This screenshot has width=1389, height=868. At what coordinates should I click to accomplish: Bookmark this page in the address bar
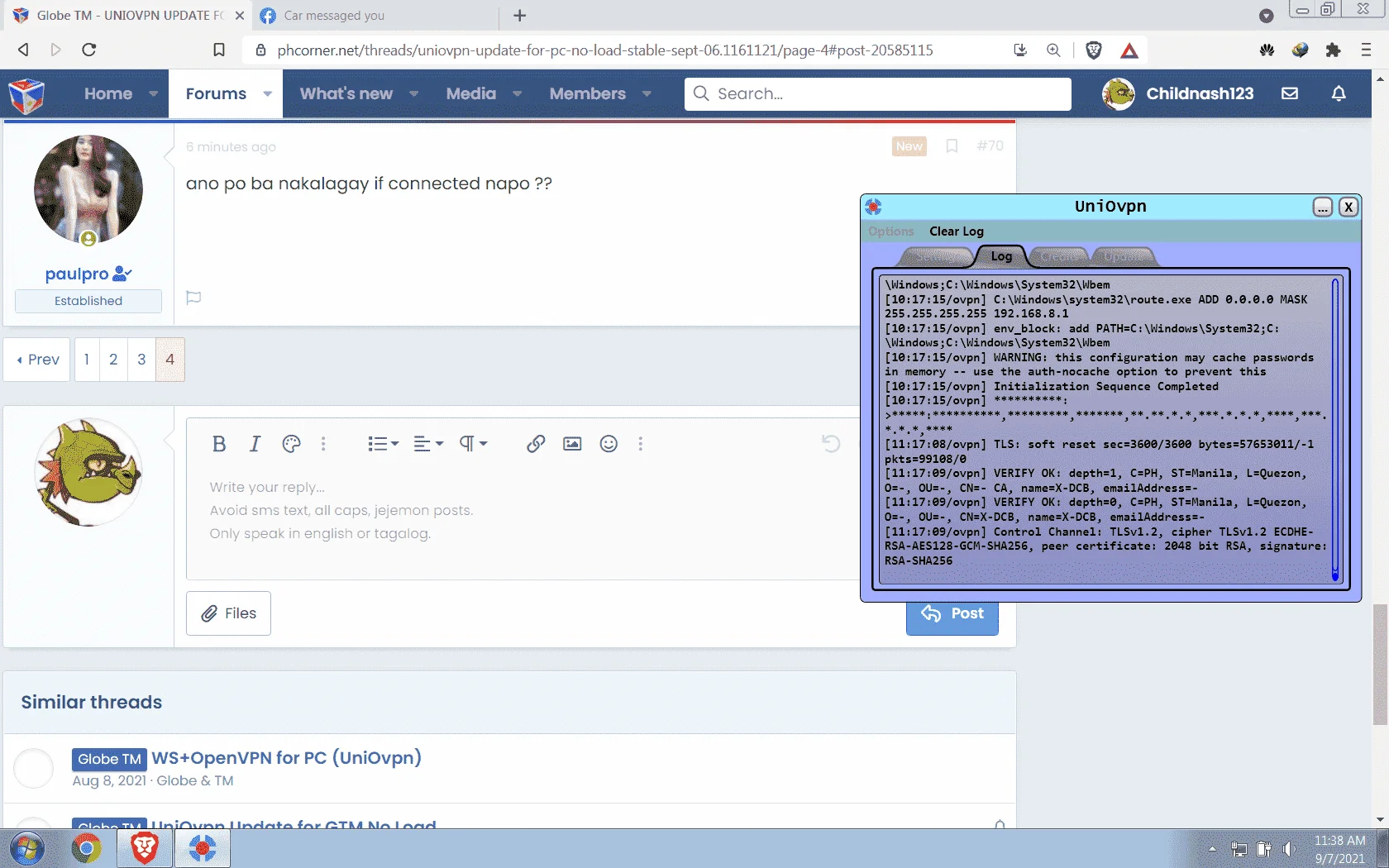point(219,50)
